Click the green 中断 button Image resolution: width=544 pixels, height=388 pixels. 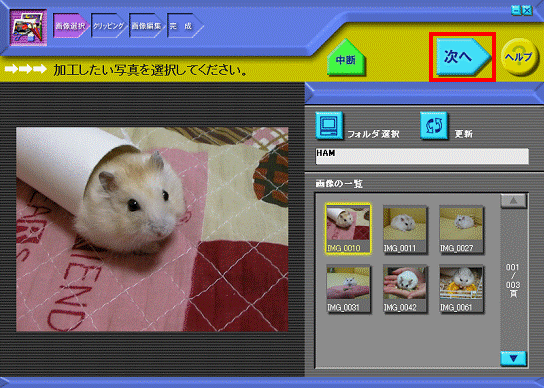[346, 58]
